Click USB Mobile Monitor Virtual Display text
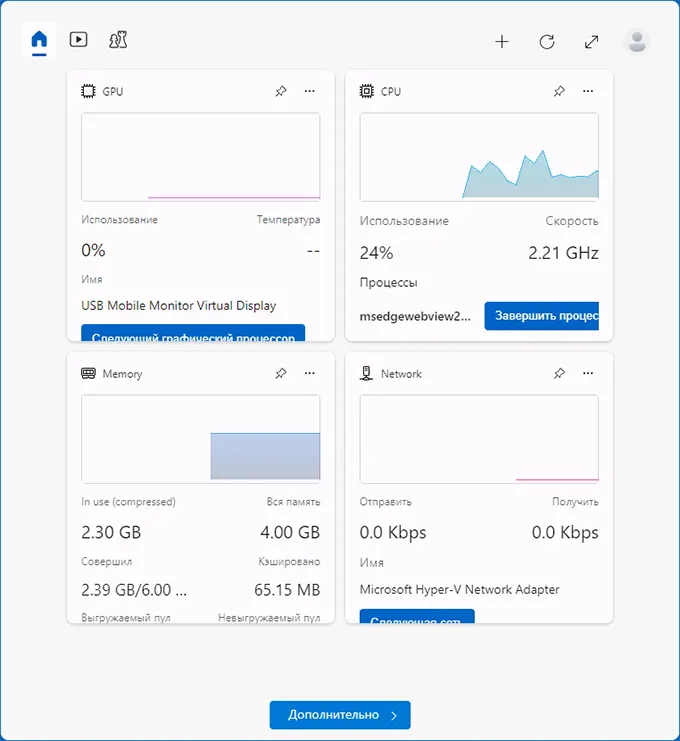 coord(179,306)
